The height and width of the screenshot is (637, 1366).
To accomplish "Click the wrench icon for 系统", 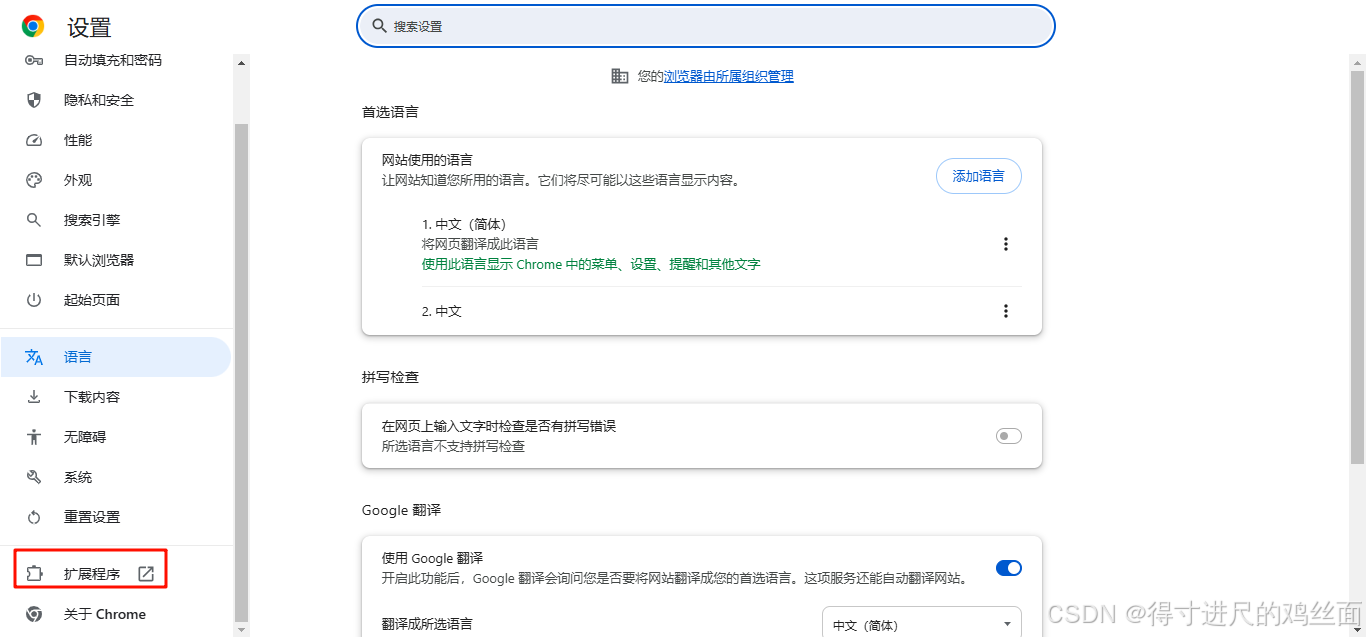I will point(34,477).
